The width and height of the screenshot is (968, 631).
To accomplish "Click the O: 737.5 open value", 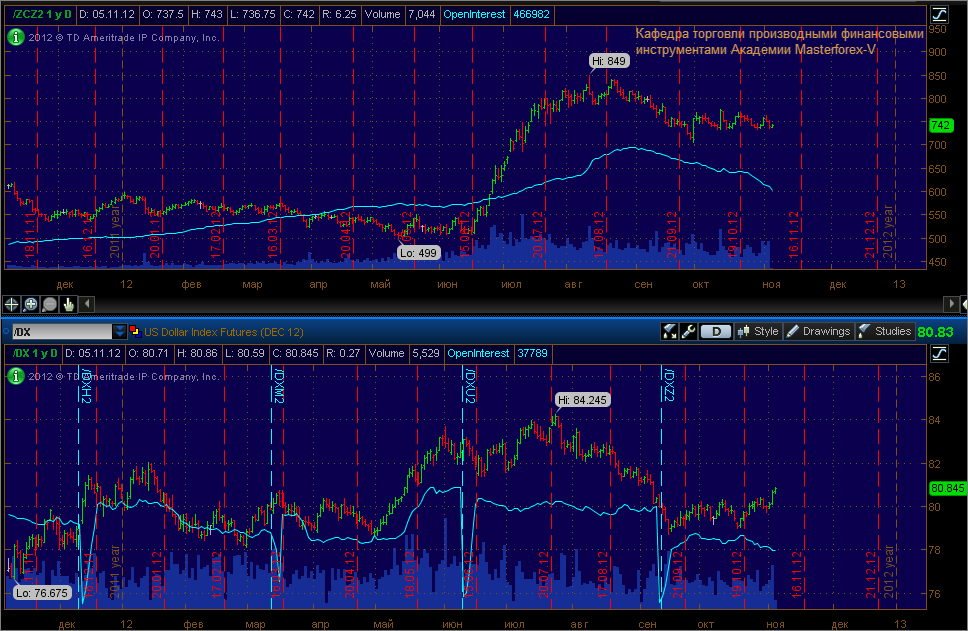I will (163, 14).
